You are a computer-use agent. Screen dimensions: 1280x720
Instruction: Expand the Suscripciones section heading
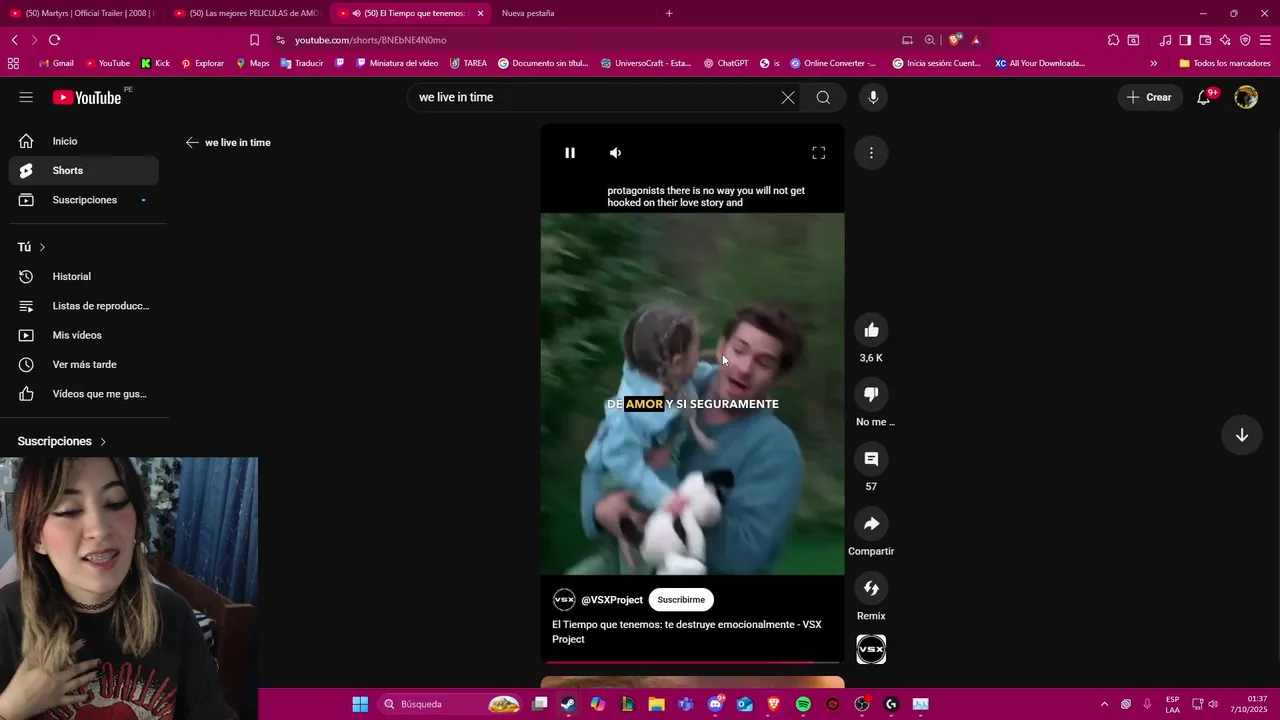(62, 441)
